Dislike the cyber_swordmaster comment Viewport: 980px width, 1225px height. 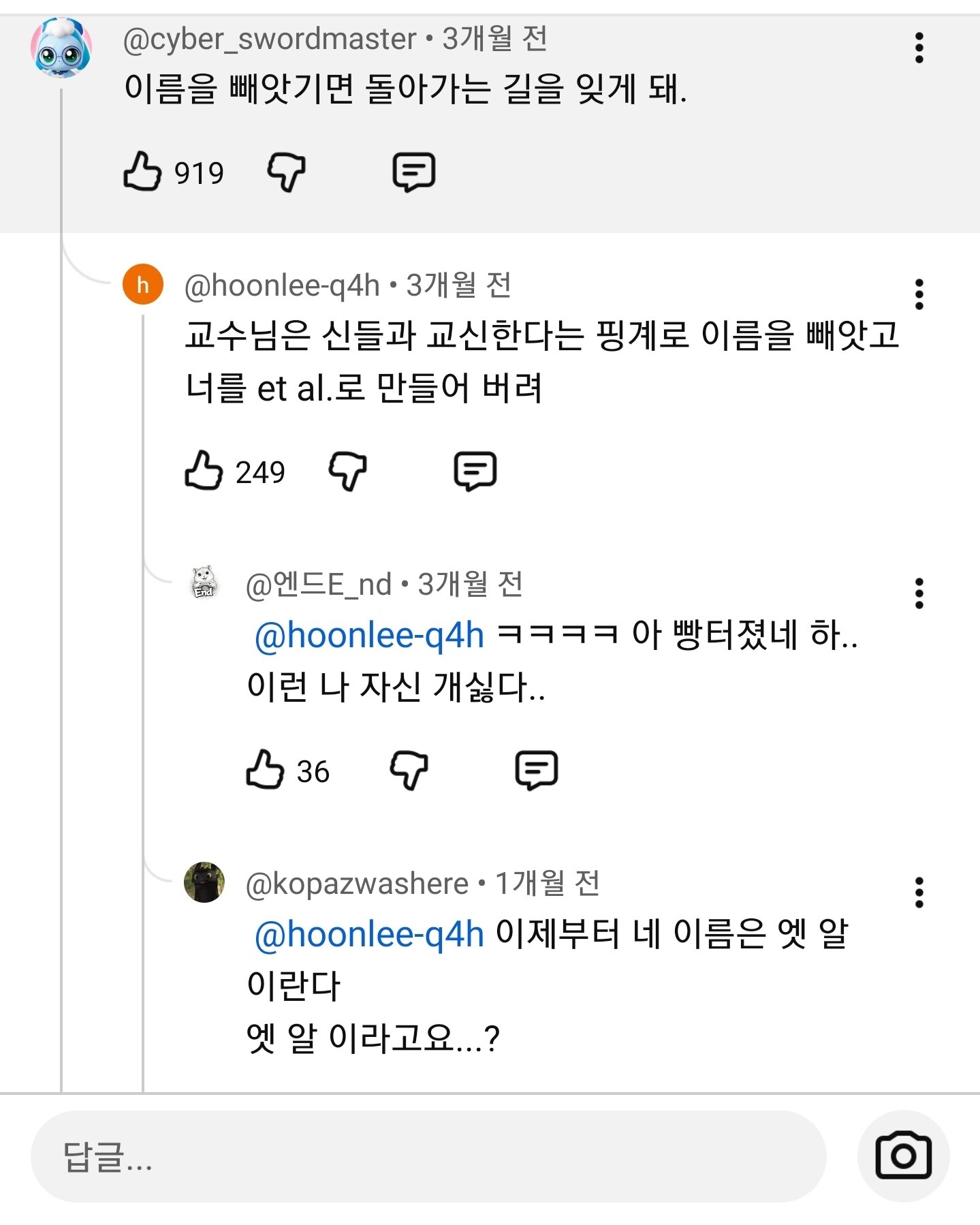[286, 172]
